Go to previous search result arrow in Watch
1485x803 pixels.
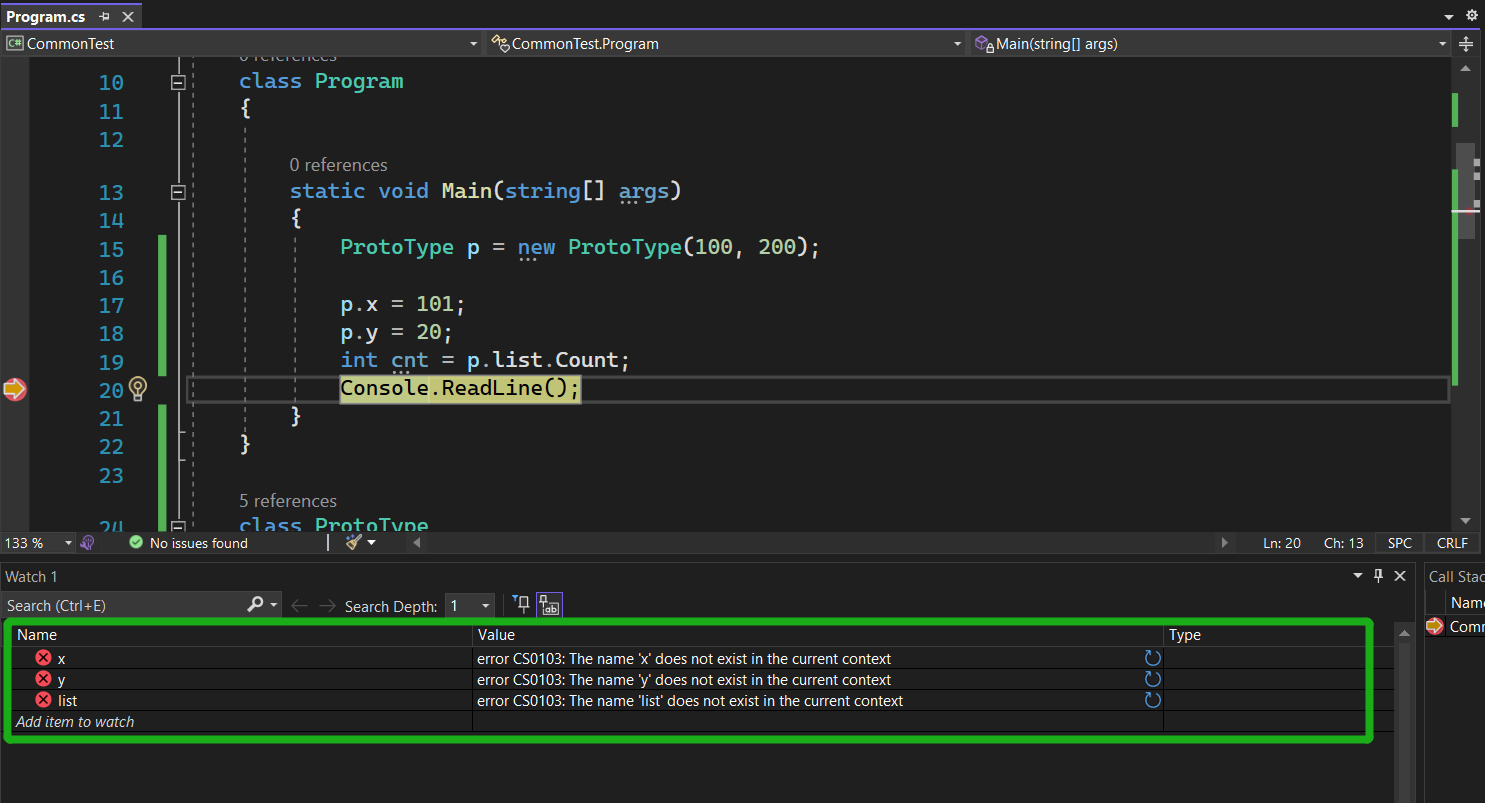coord(298,605)
